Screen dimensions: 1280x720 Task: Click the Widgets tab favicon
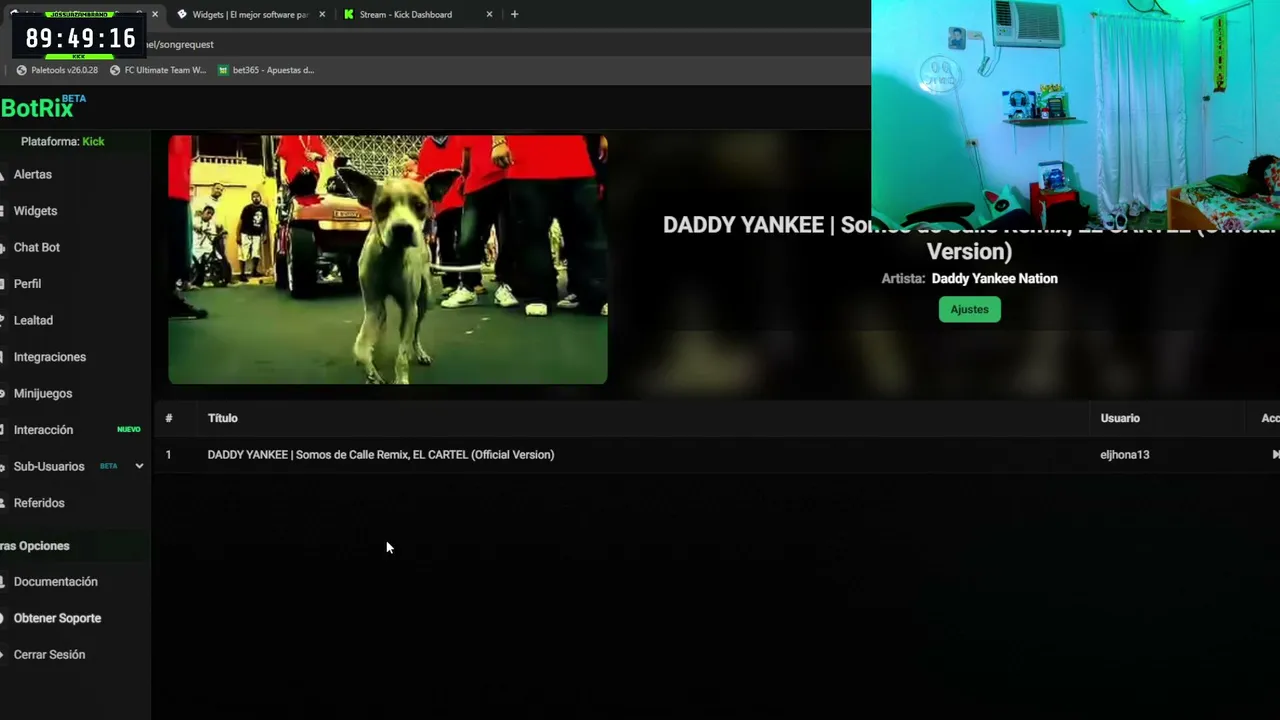(181, 14)
